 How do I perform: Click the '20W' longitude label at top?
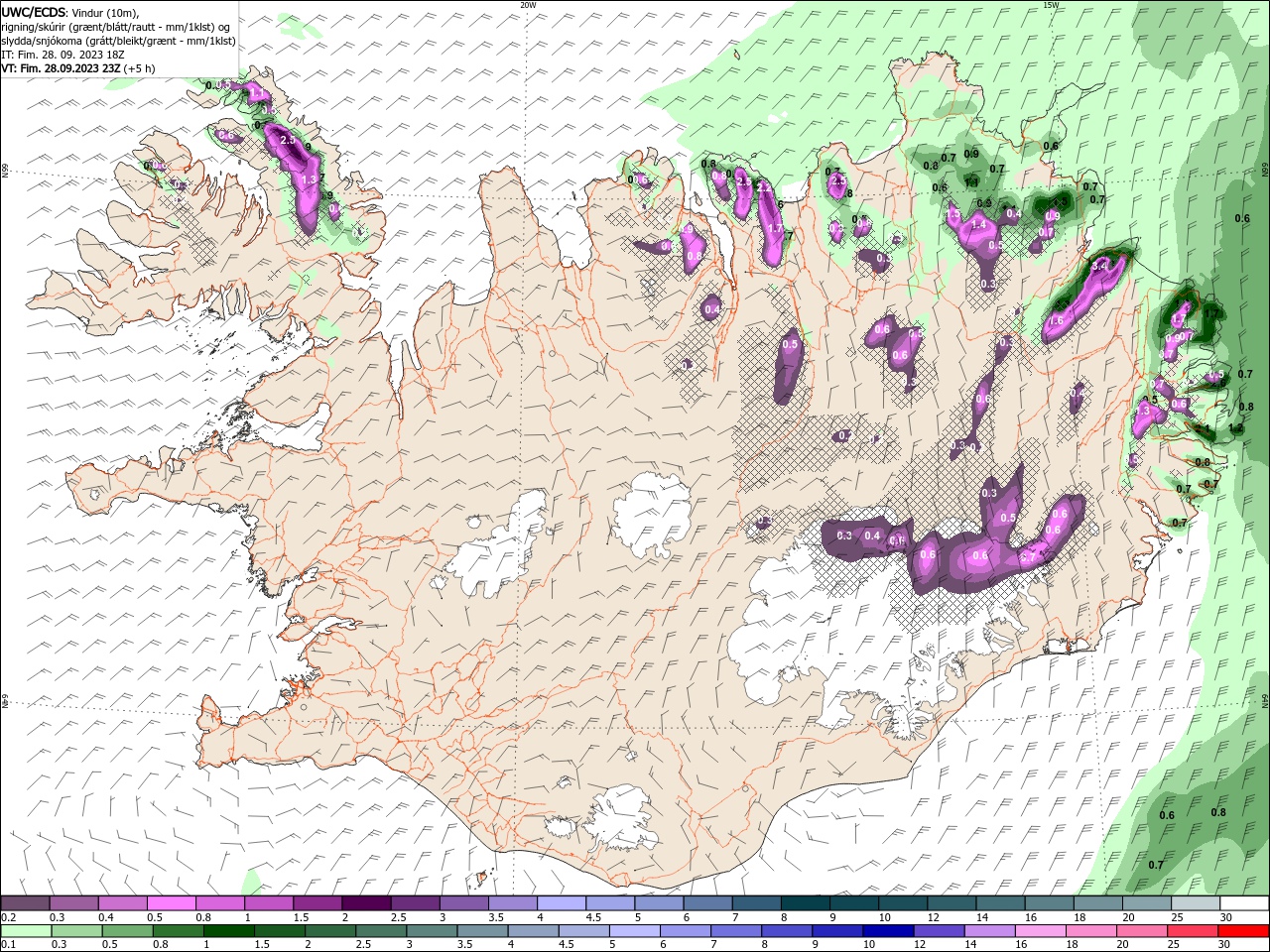coord(528,5)
